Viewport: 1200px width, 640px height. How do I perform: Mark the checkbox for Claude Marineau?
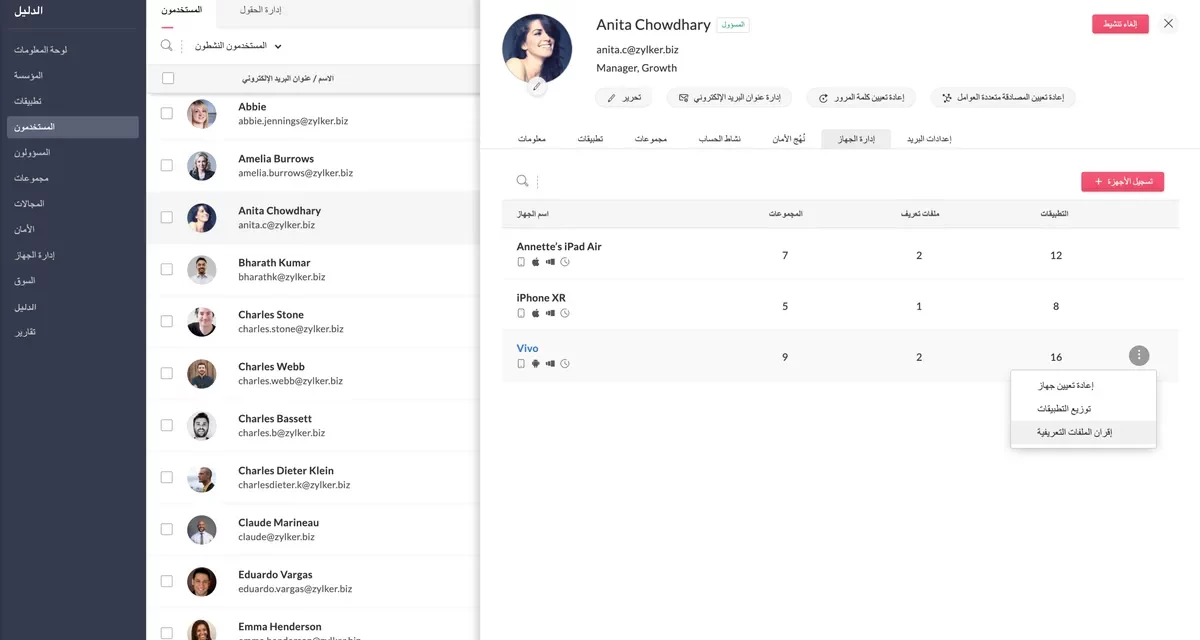pos(167,530)
